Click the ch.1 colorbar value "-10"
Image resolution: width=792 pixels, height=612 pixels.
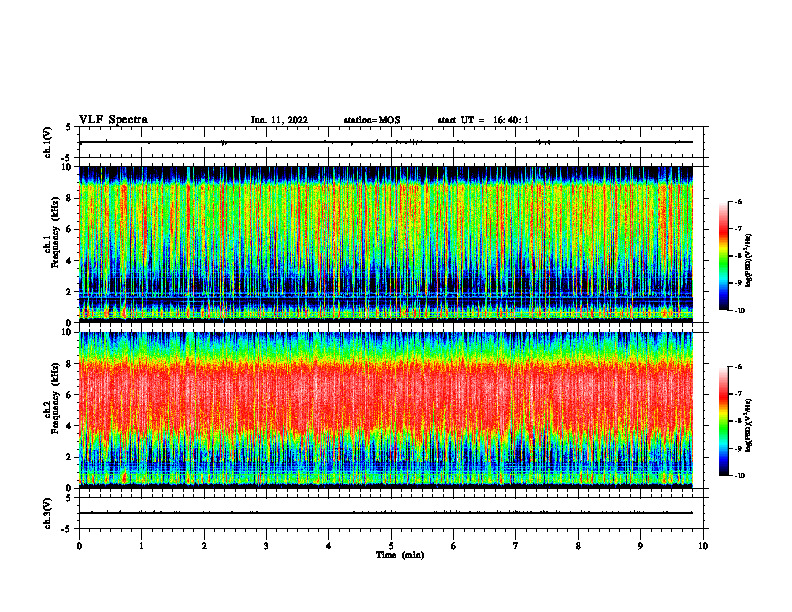(x=740, y=311)
